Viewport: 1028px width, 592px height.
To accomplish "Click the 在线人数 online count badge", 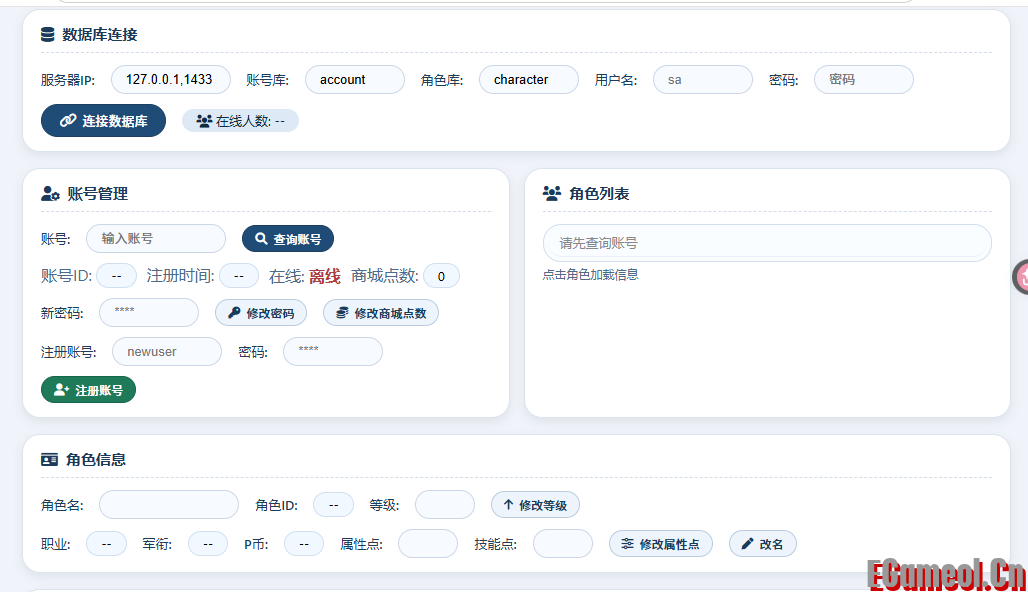I will pyautogui.click(x=240, y=121).
